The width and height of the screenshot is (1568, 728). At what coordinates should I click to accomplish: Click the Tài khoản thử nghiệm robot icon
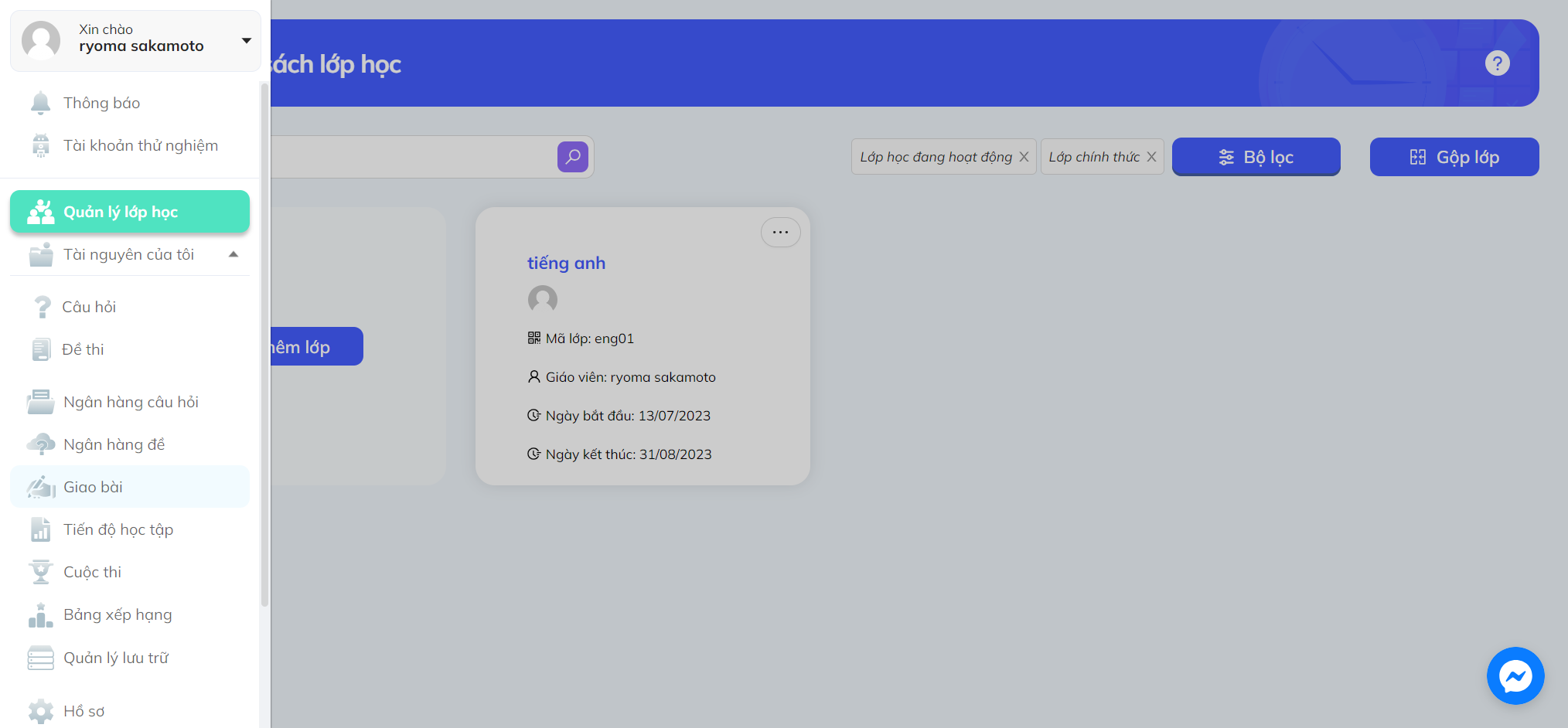(40, 145)
